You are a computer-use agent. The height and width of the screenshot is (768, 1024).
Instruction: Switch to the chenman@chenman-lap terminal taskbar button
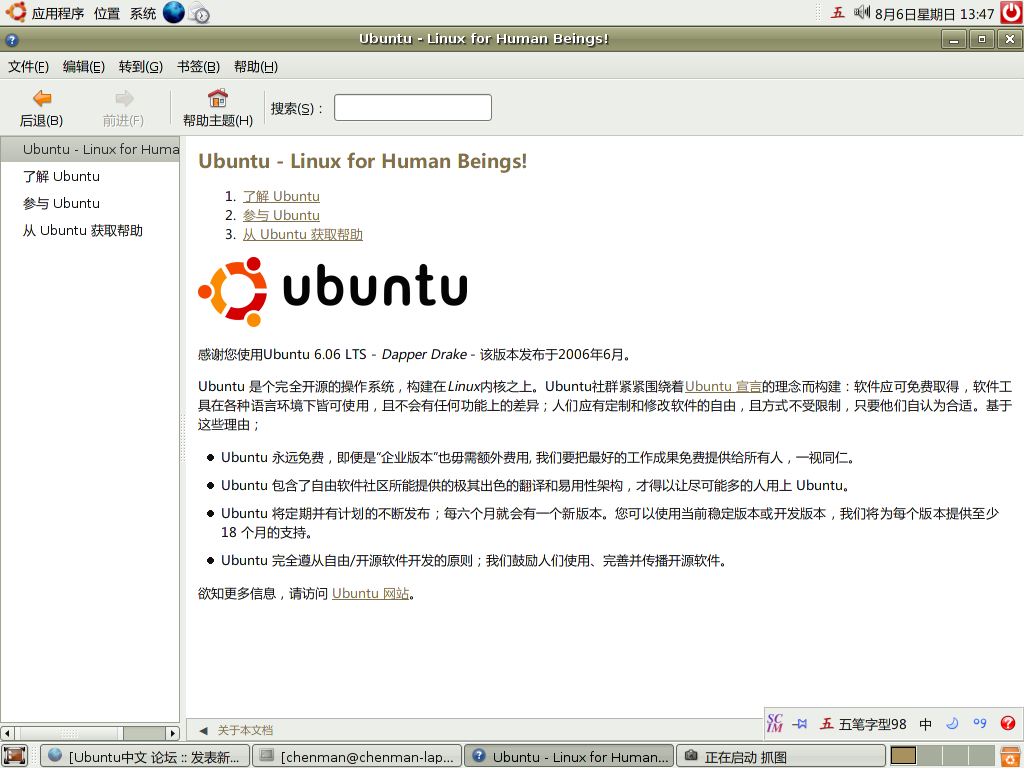tap(357, 756)
